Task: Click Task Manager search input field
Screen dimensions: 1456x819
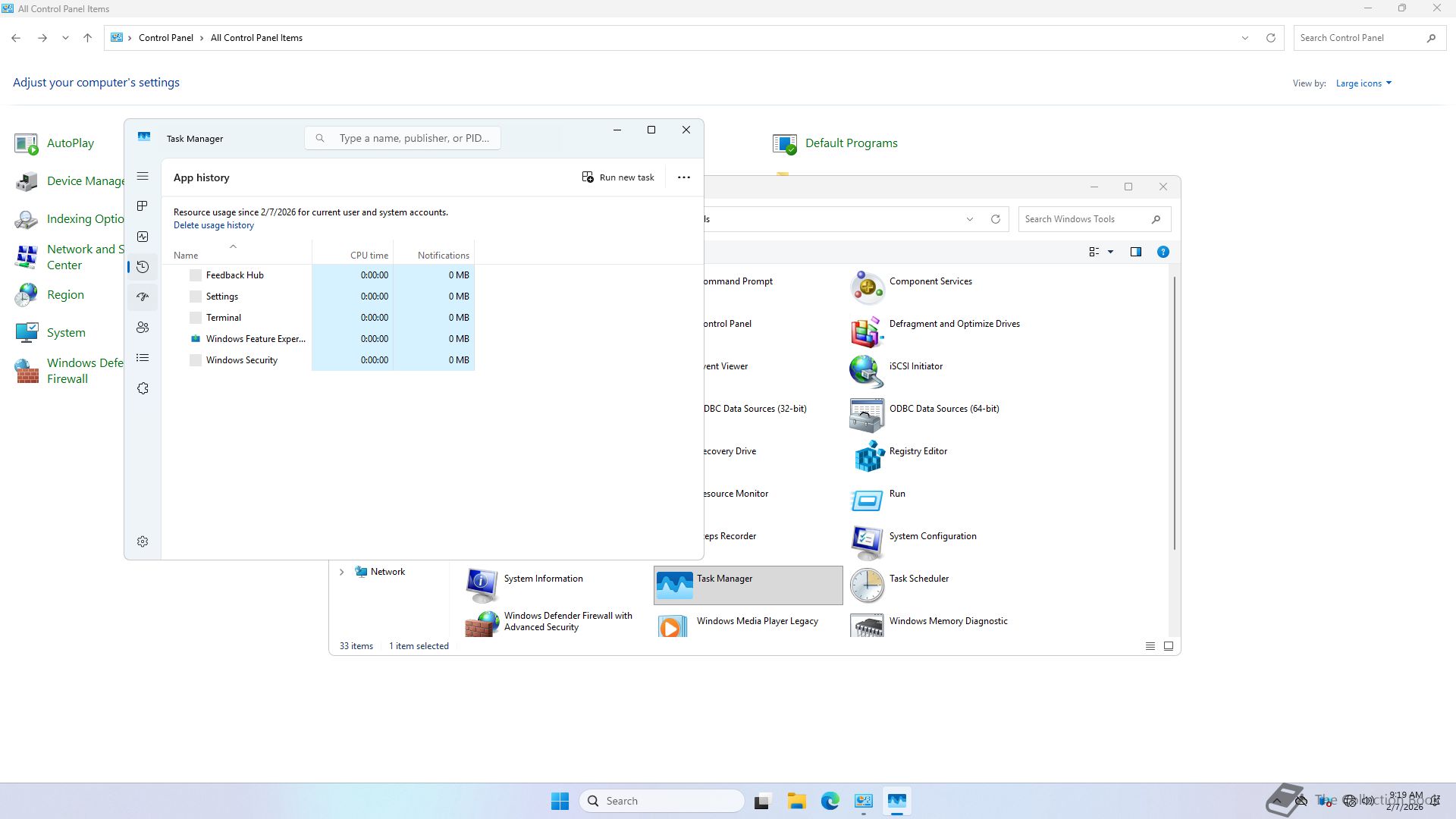Action: [413, 138]
